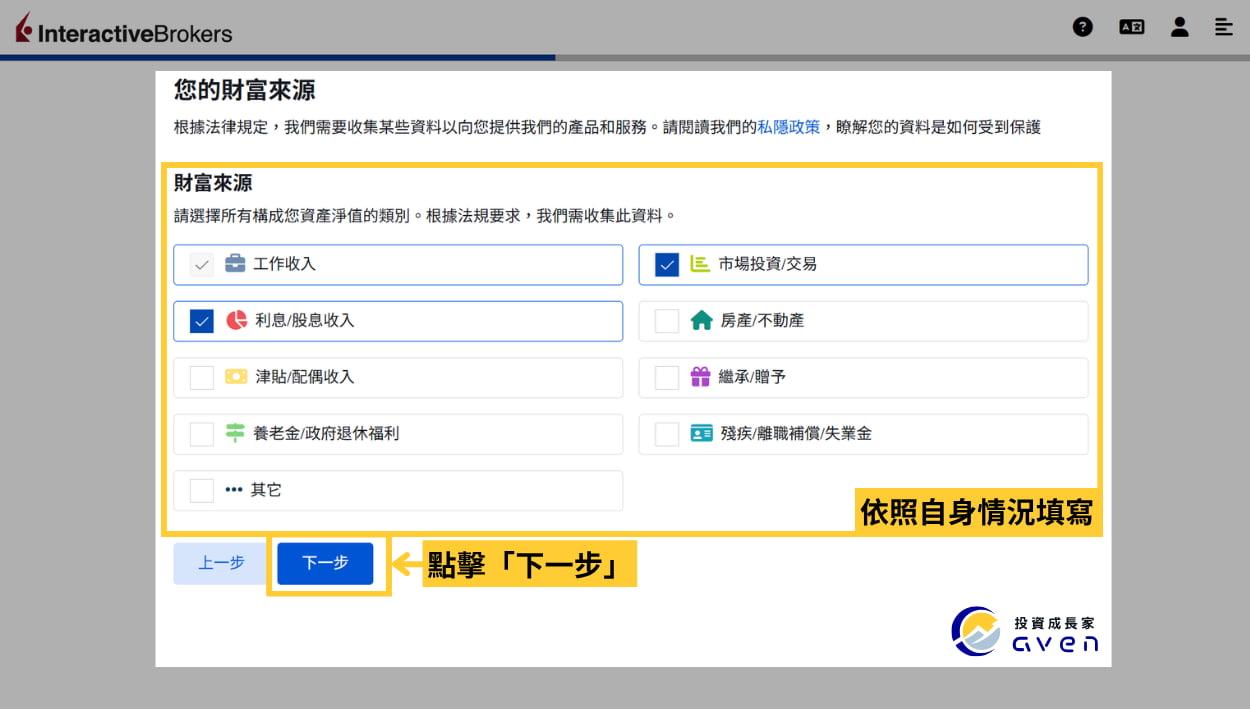Click the ID card icon next to 殘疾/離職補償/失業金

tap(701, 433)
